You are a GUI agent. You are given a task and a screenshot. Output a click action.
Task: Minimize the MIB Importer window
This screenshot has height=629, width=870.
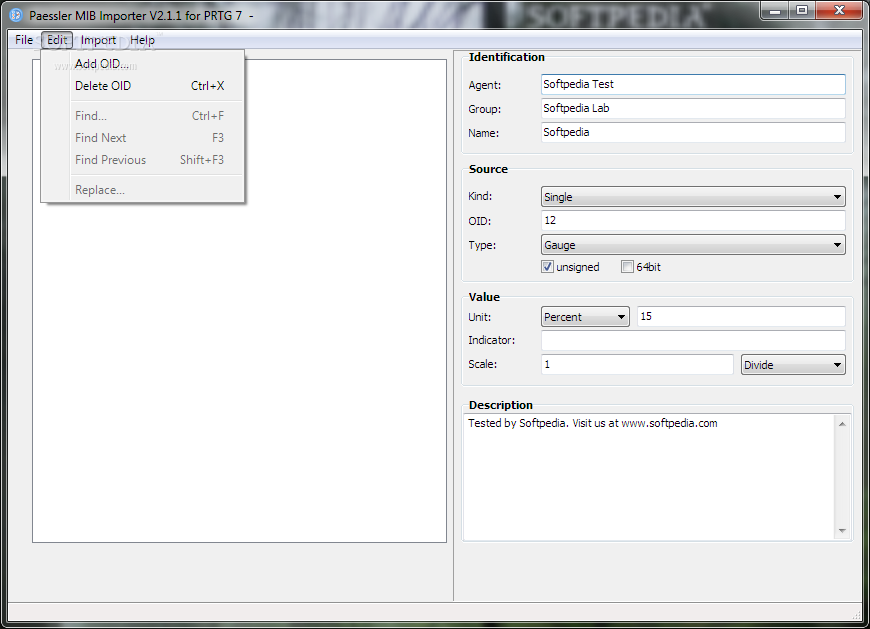click(x=775, y=11)
